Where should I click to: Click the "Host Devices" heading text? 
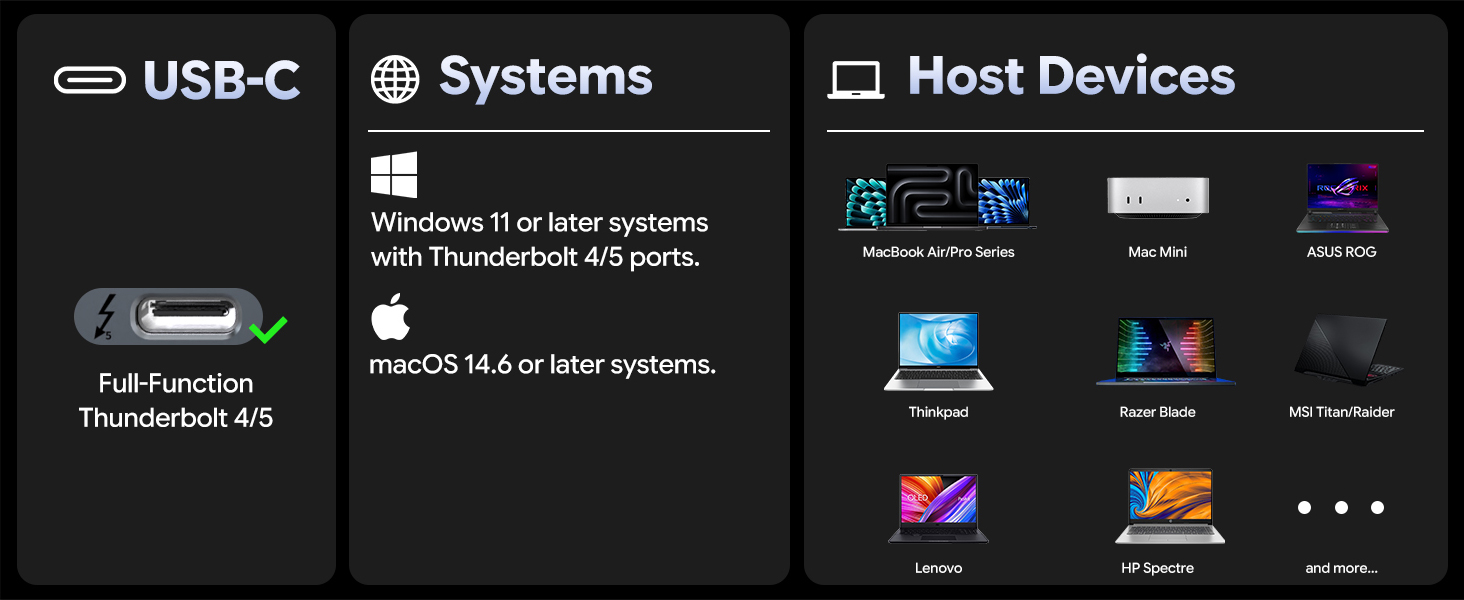[1071, 77]
